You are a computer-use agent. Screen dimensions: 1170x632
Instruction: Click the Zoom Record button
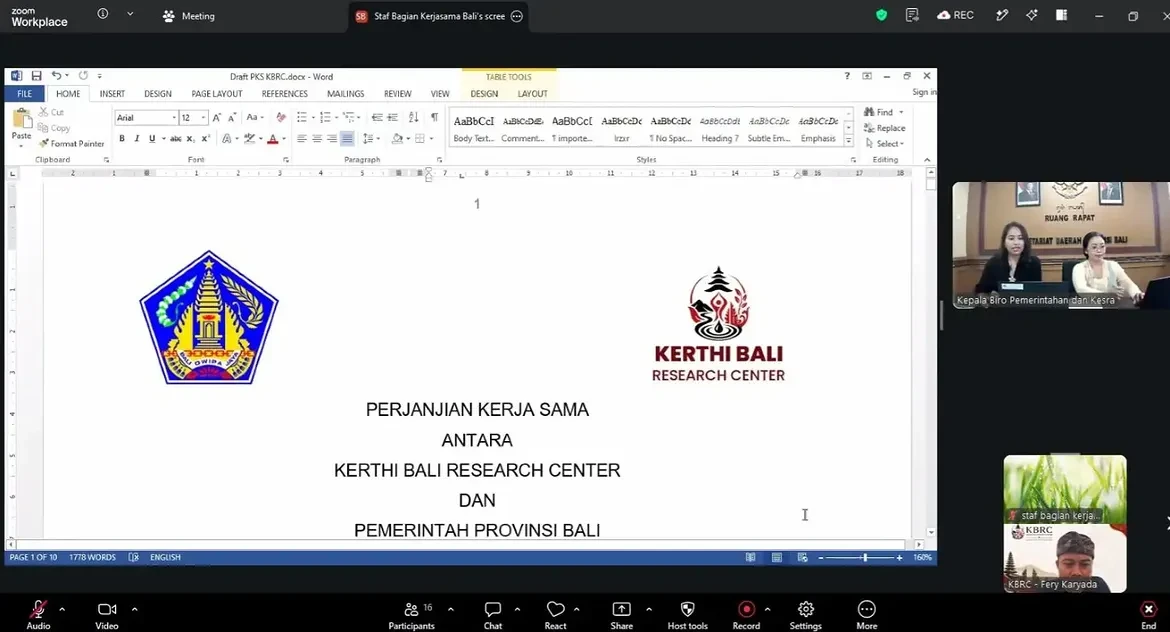(x=746, y=616)
